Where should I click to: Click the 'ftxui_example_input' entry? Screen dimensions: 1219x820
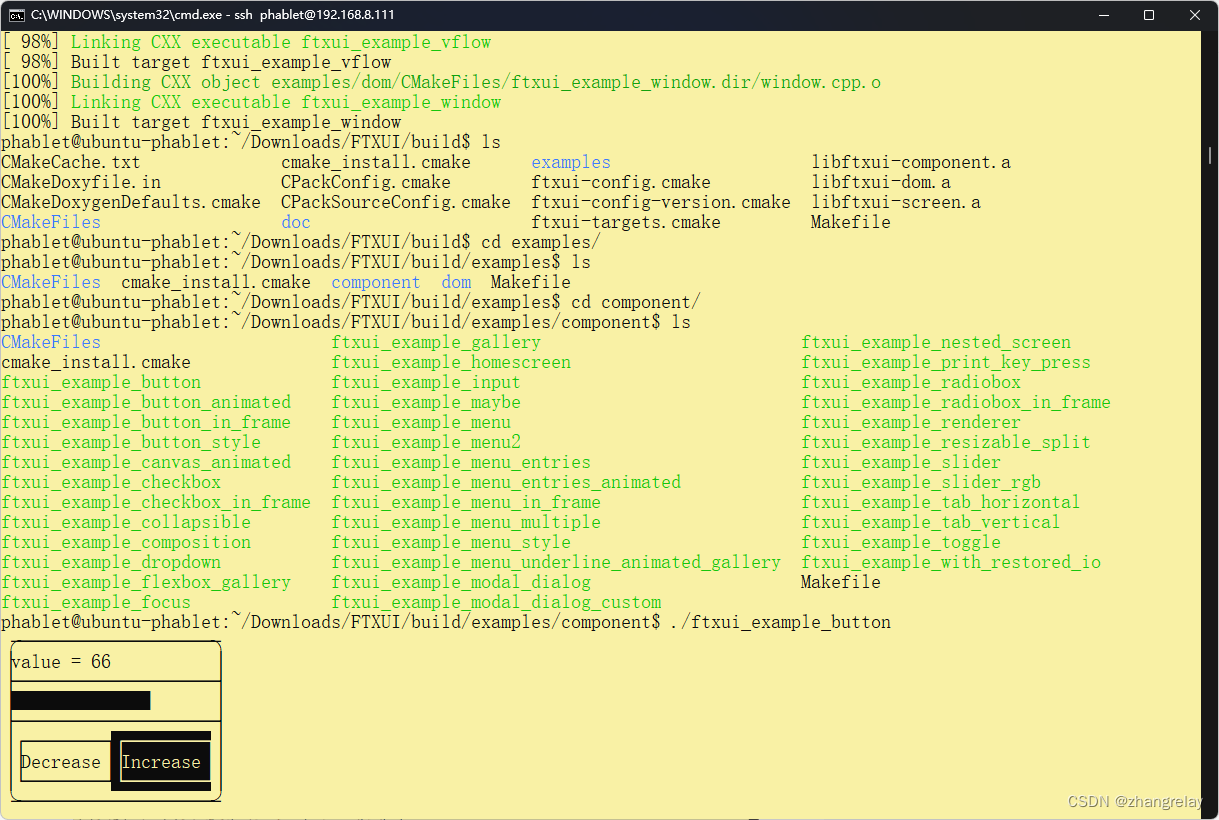click(x=426, y=382)
